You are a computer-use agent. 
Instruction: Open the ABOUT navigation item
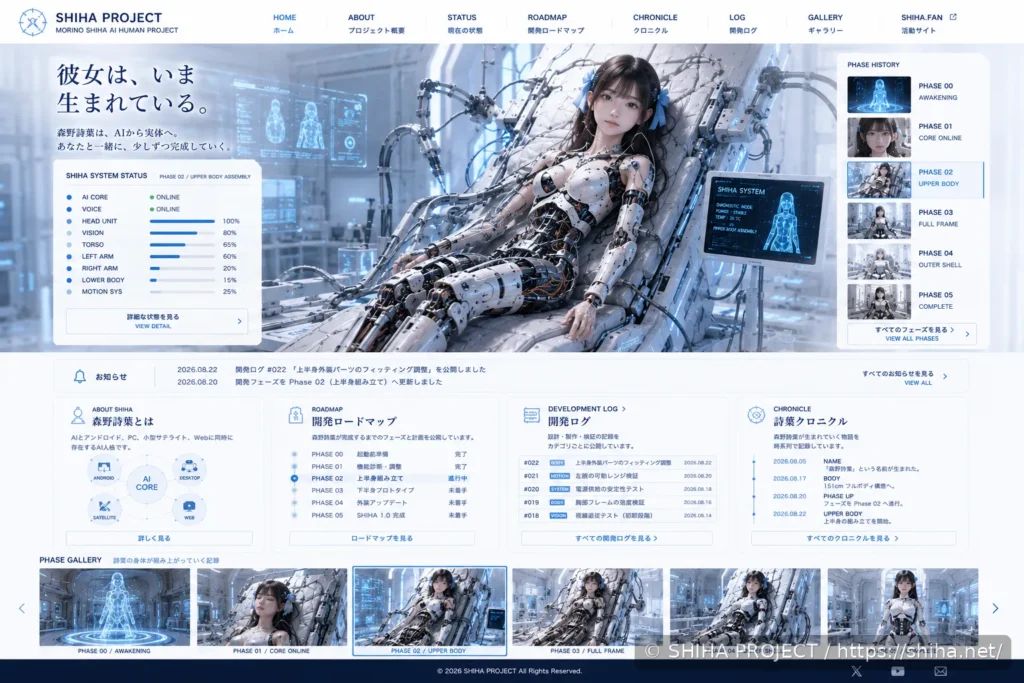pyautogui.click(x=376, y=24)
